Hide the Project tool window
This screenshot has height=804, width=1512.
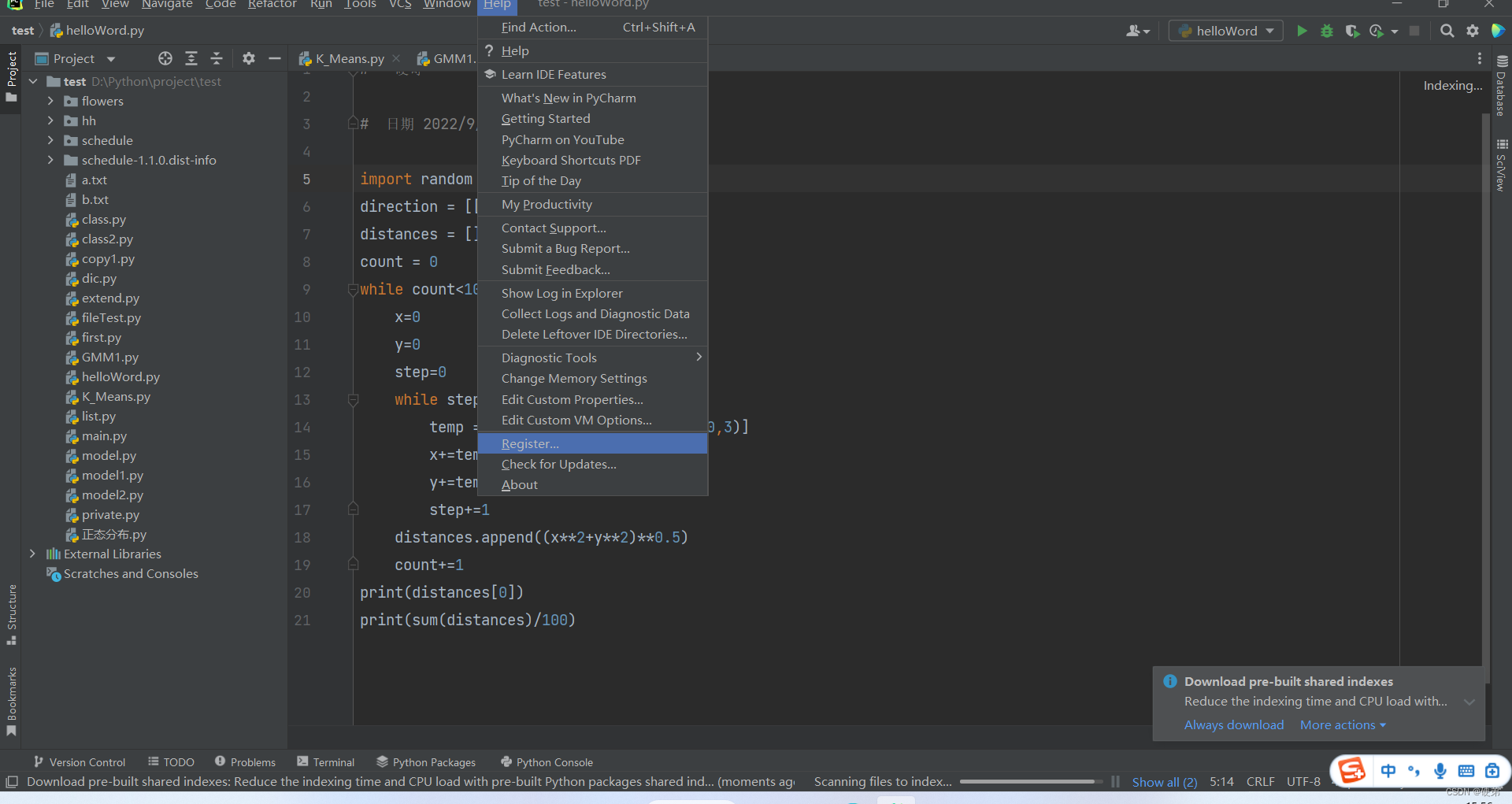click(x=274, y=58)
